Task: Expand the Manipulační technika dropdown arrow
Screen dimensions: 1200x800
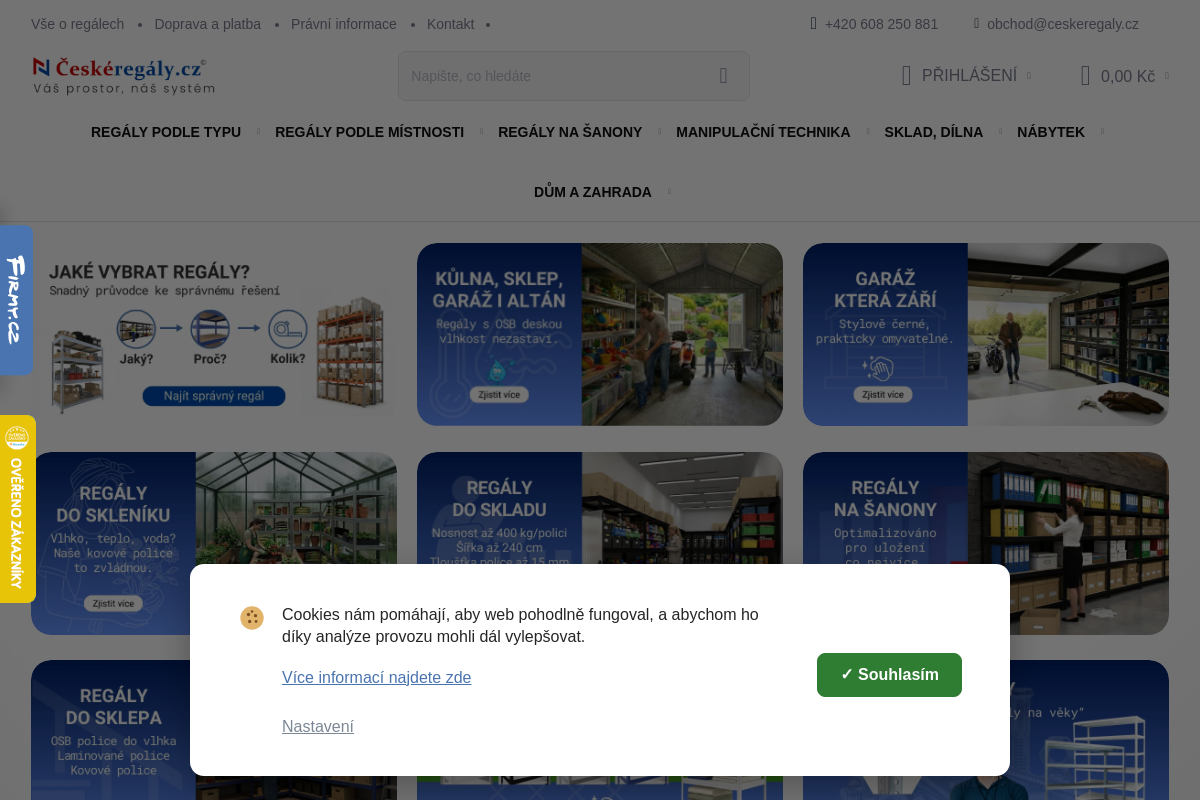Action: click(867, 131)
